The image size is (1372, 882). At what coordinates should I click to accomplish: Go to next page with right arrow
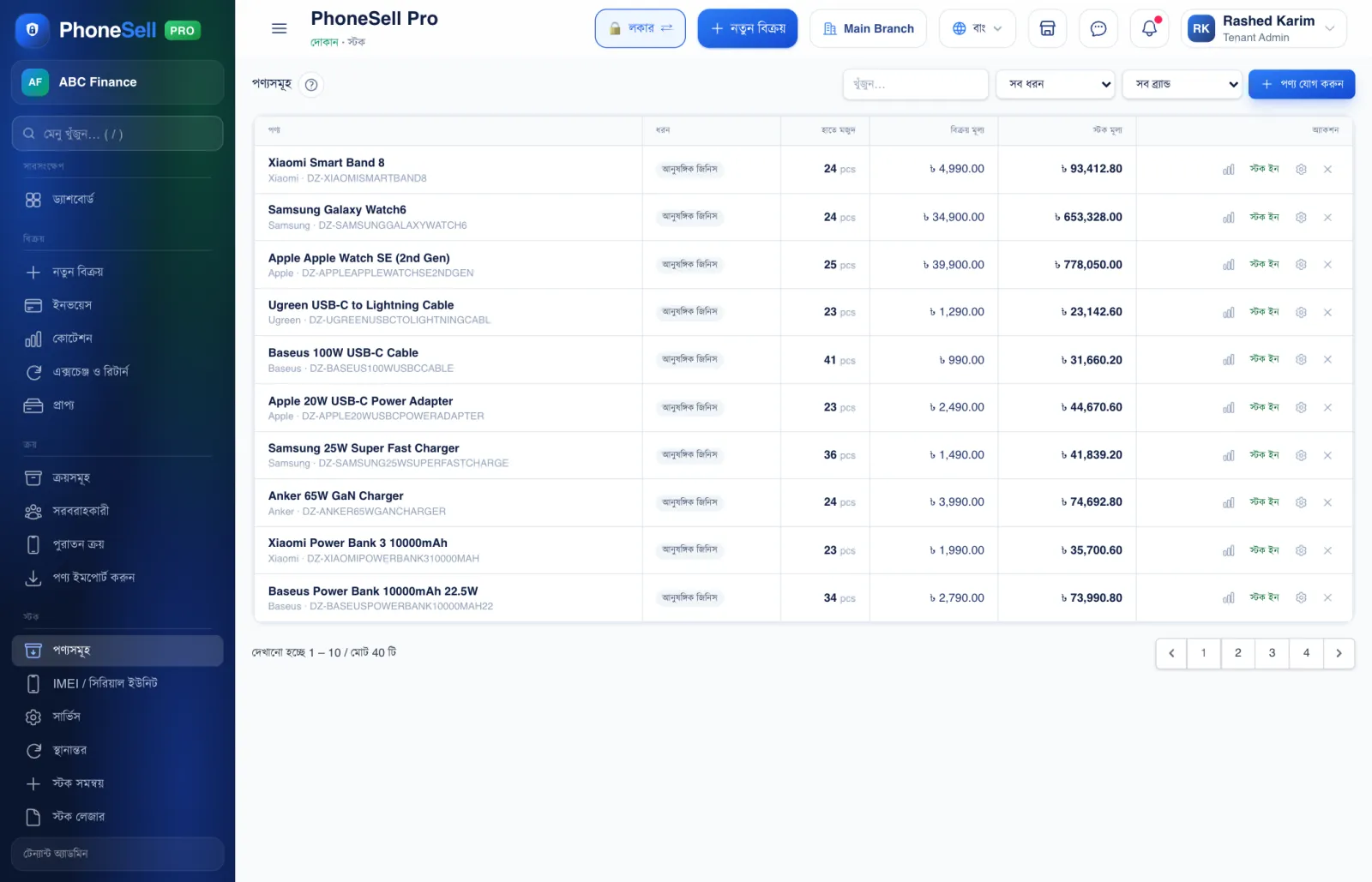[1339, 653]
